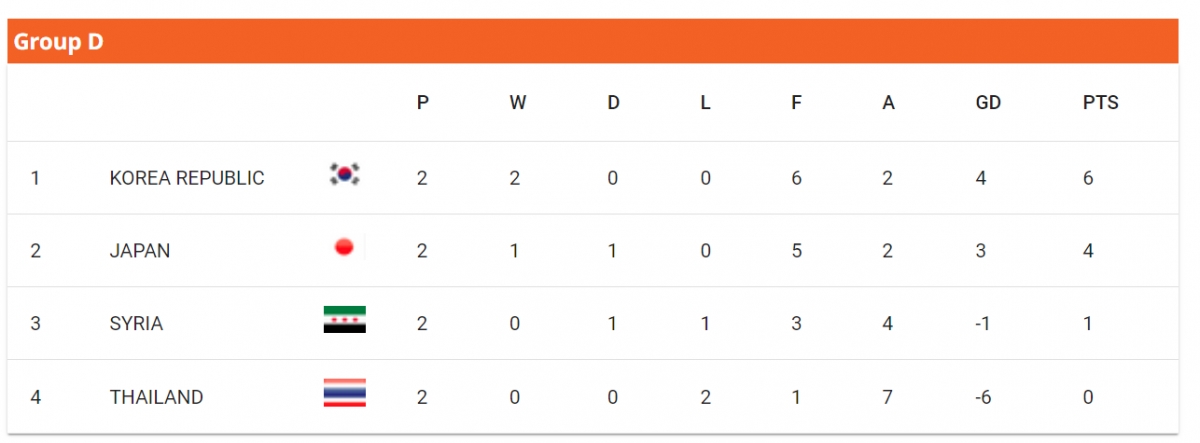The width and height of the screenshot is (1200, 443).
Task: Click the Japan flag icon
Action: click(x=344, y=247)
